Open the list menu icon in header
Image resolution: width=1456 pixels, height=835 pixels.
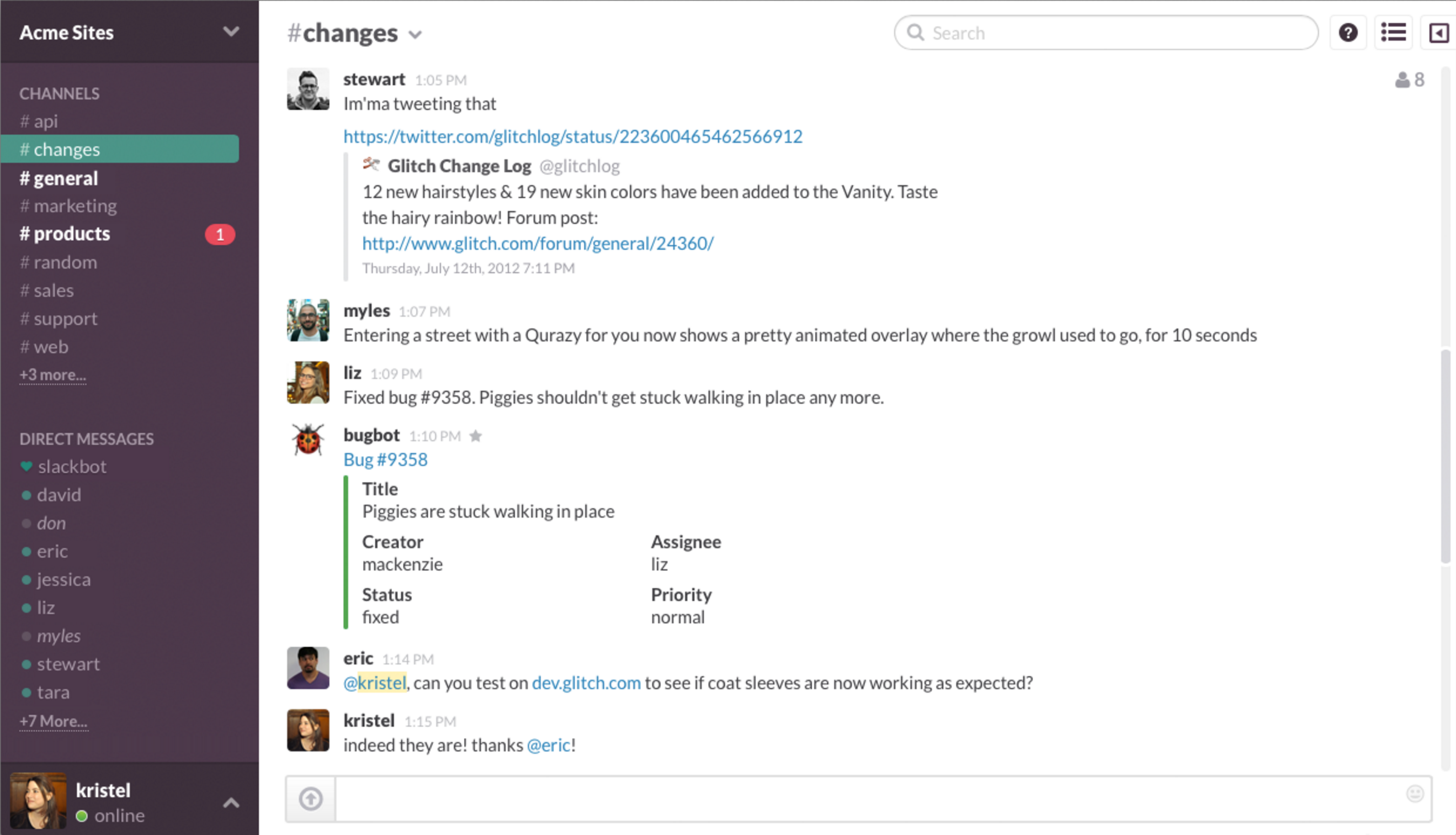coord(1393,33)
